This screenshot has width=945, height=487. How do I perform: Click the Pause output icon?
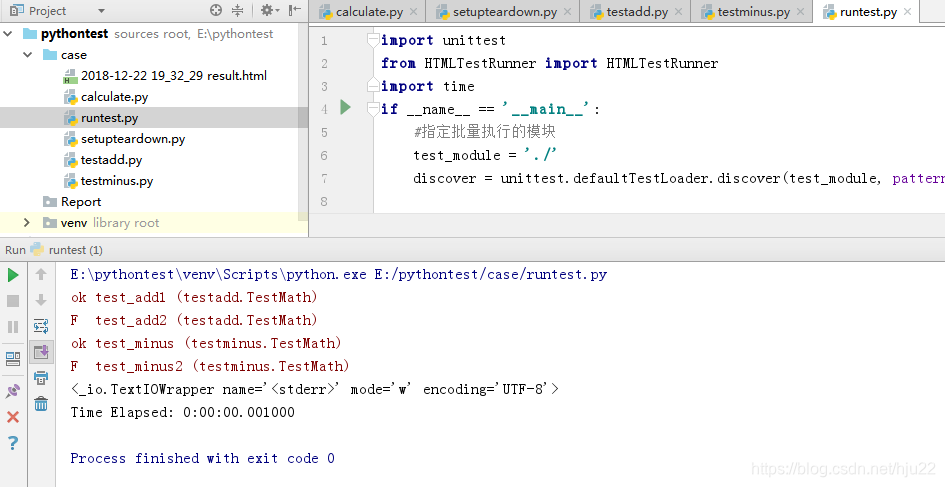(x=13, y=327)
